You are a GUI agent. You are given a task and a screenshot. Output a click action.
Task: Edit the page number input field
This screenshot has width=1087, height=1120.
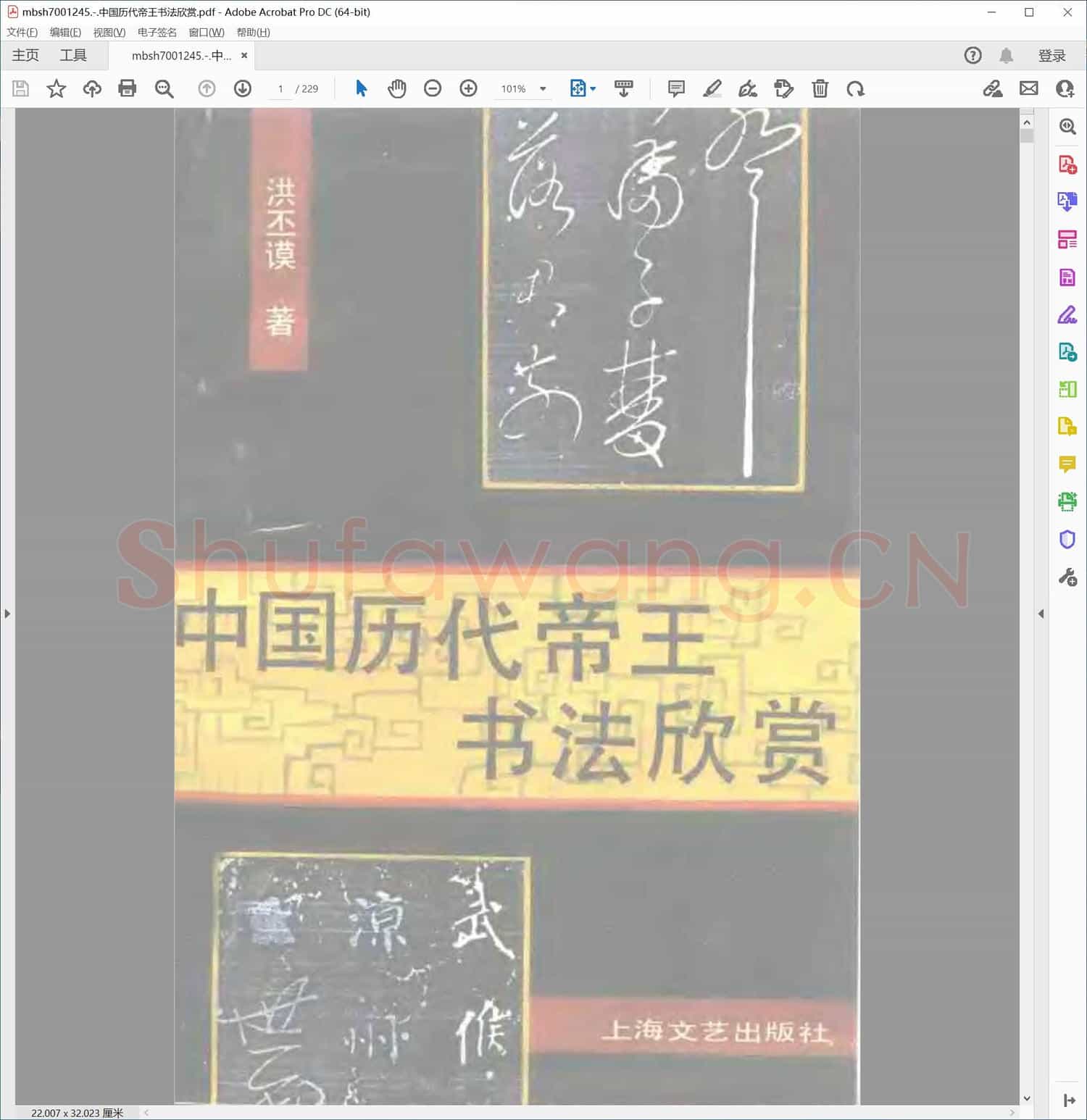click(280, 88)
